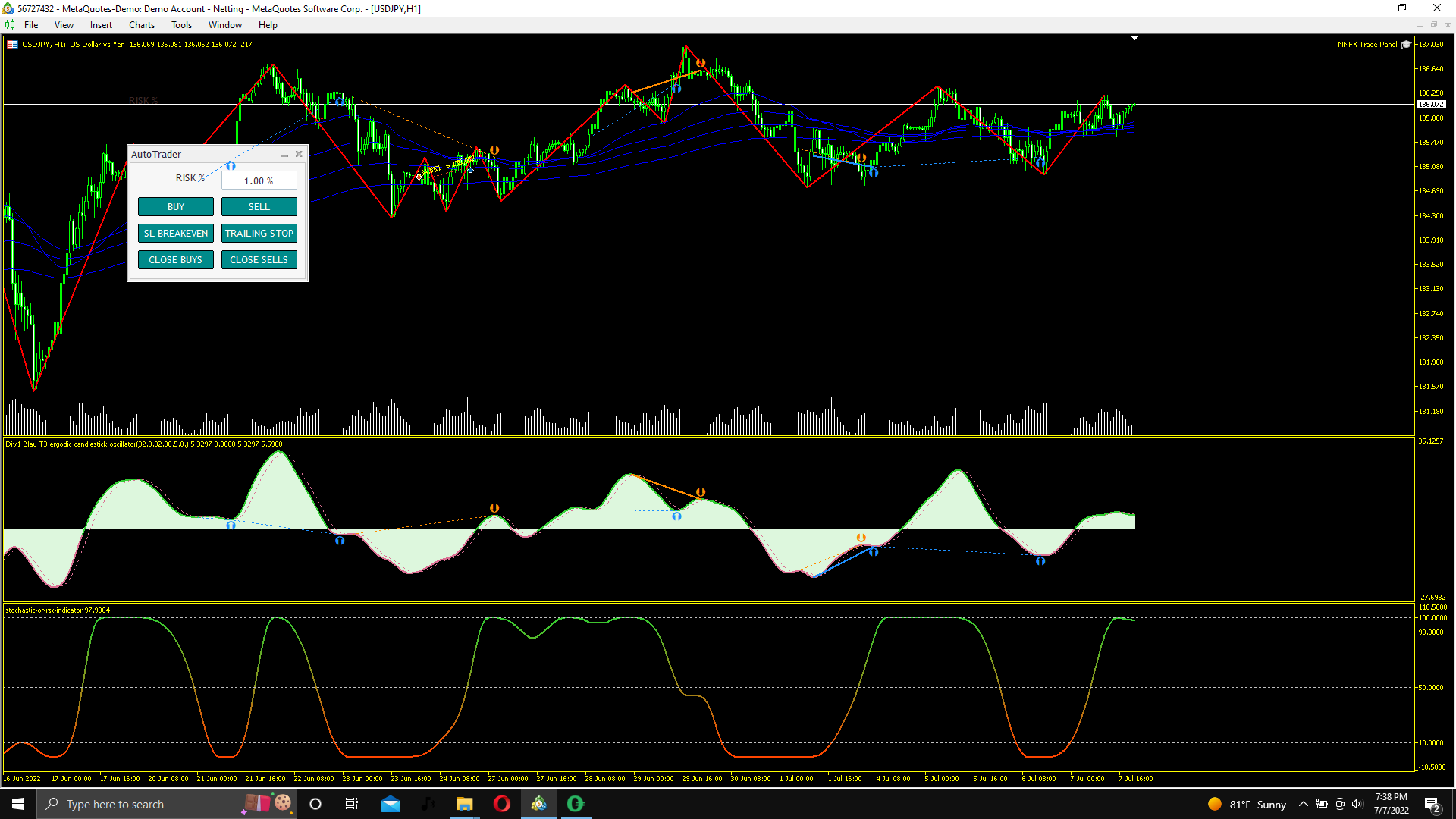Click the RISK % input field
The width and height of the screenshot is (1456, 819).
point(259,180)
